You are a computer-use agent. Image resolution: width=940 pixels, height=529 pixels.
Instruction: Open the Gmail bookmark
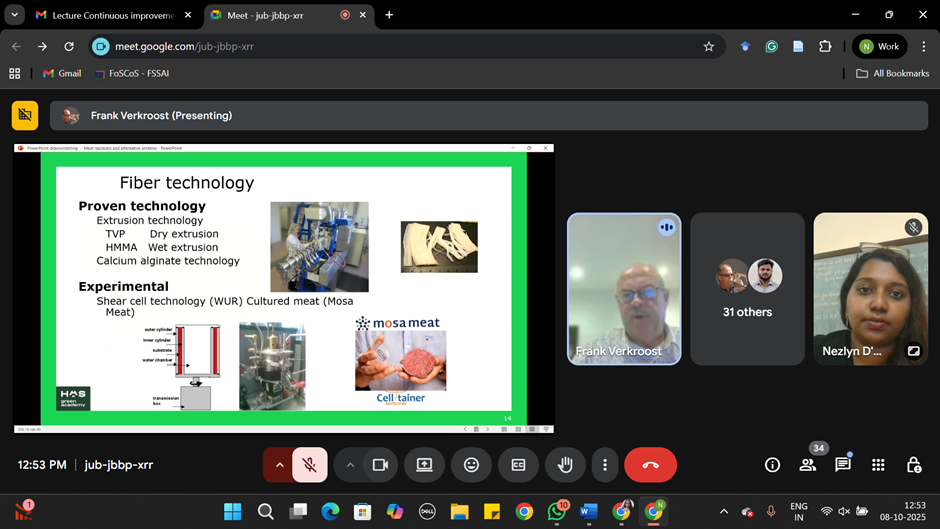[x=62, y=73]
